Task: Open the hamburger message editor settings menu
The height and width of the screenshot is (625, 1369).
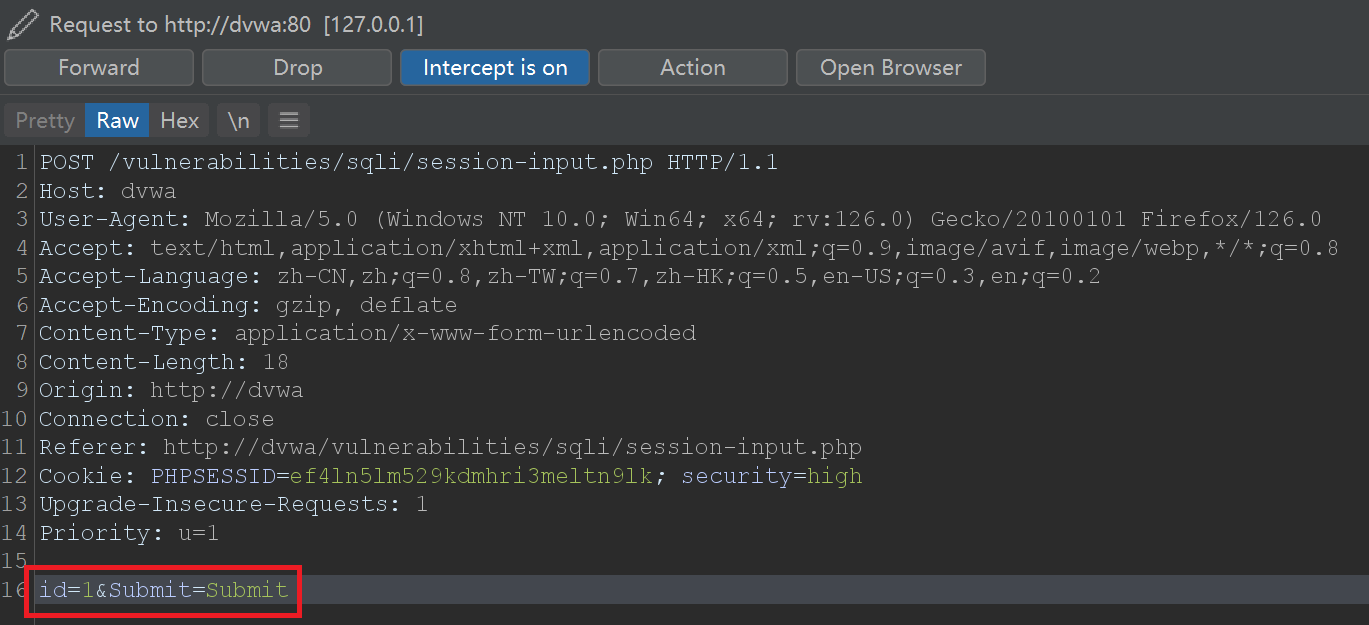Action: (289, 120)
